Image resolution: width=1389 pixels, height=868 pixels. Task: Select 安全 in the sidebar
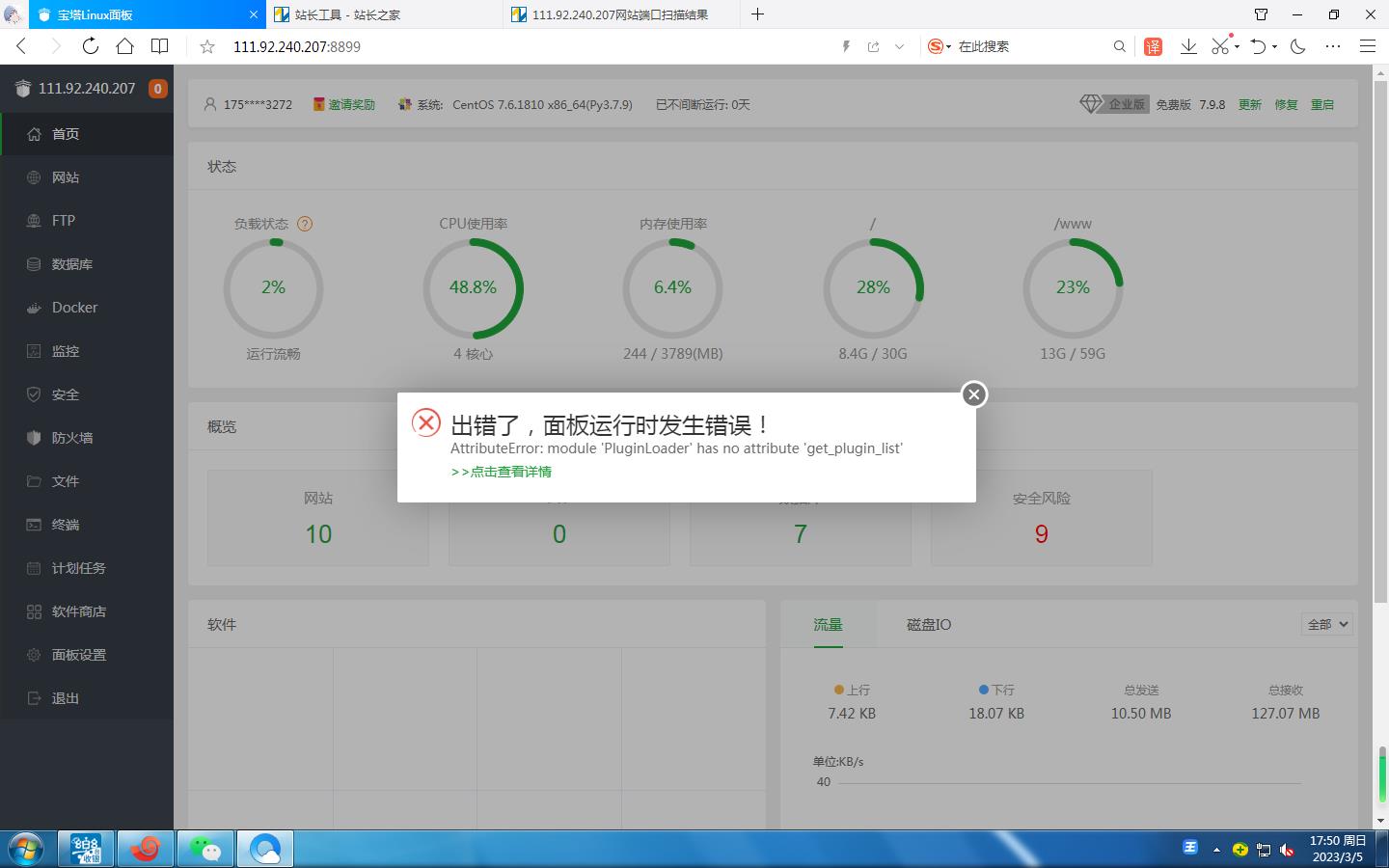pos(87,394)
